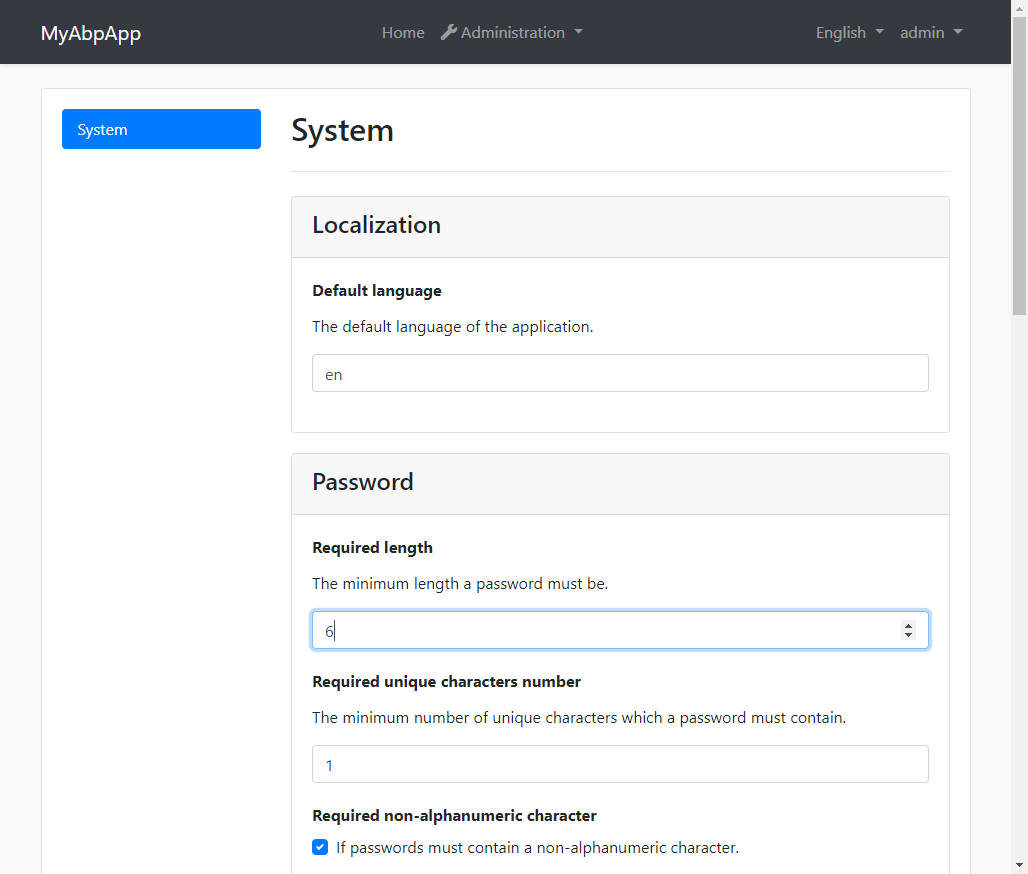
Task: Click the scrollbar up arrow icon
Action: point(1020,8)
